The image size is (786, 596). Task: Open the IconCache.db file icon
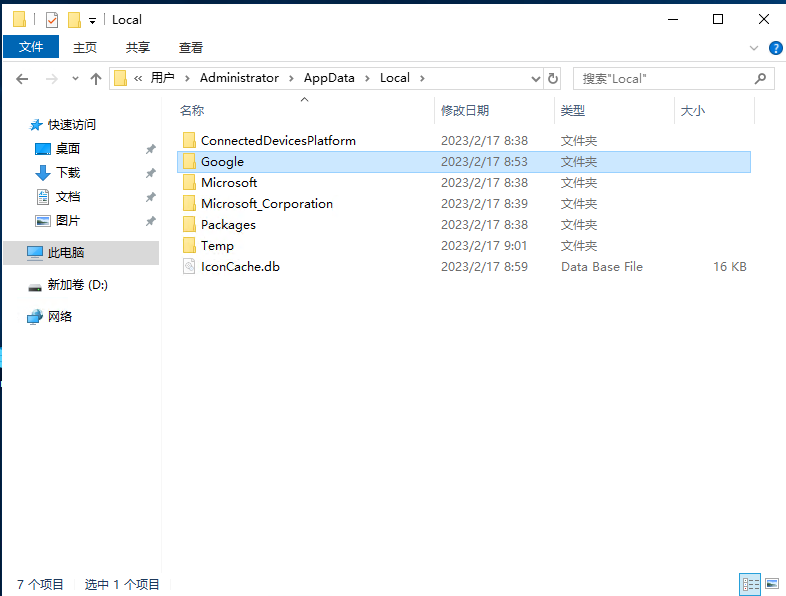click(x=190, y=267)
